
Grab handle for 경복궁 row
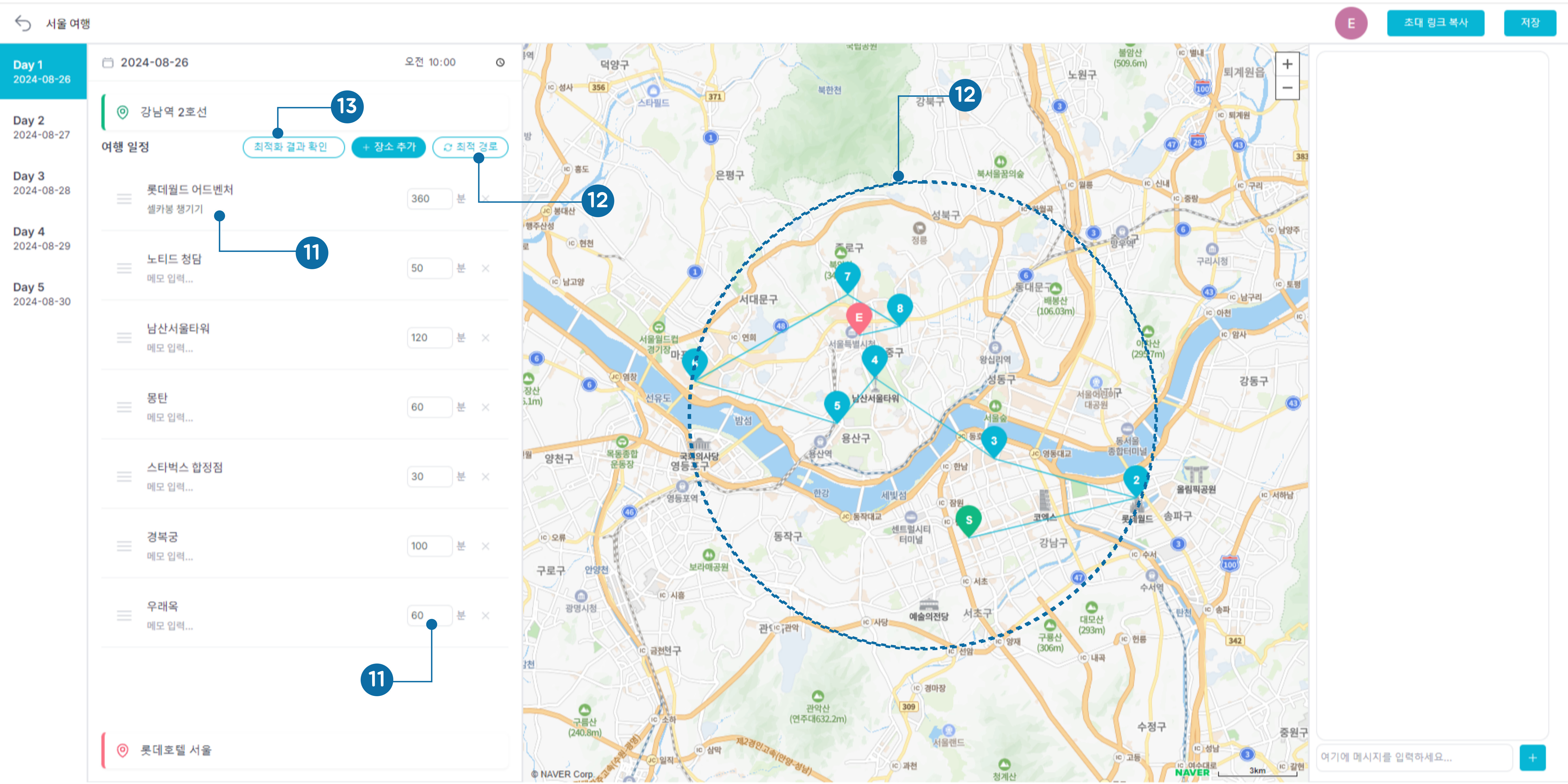(124, 546)
